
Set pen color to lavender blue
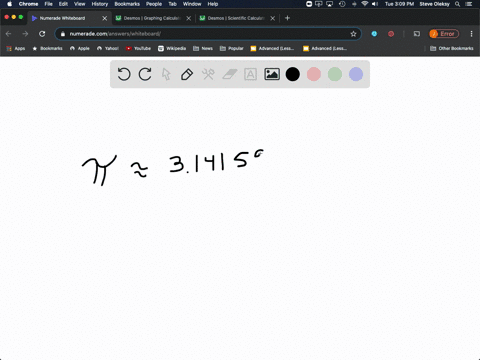coord(356,74)
